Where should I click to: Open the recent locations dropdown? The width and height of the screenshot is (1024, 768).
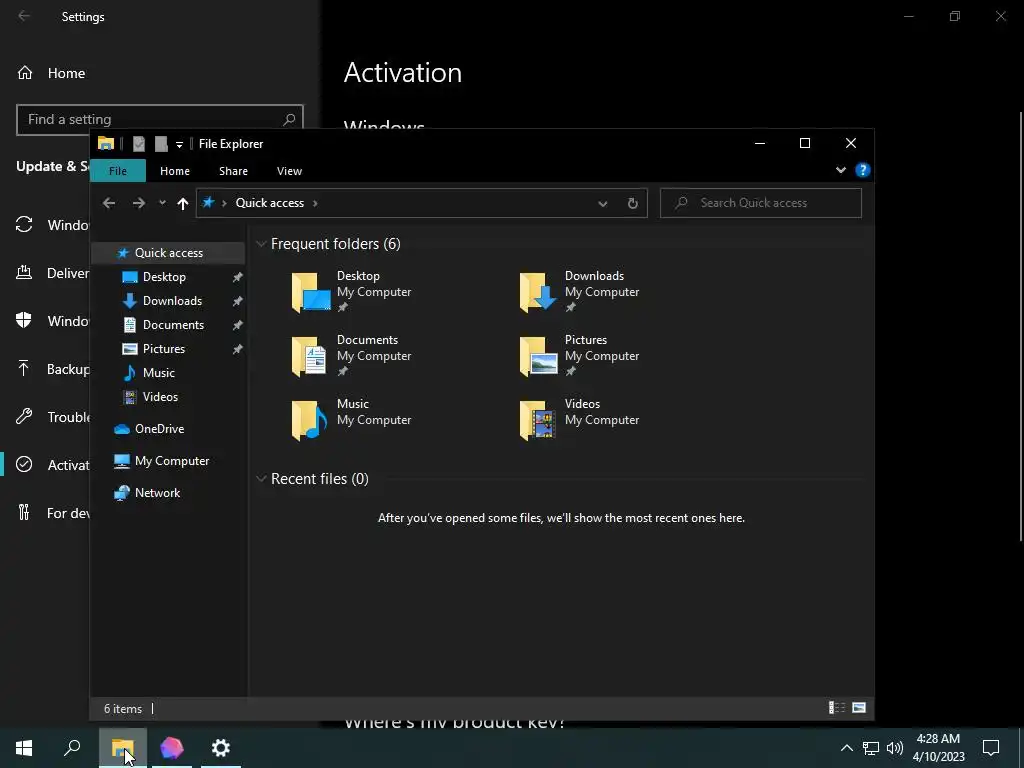point(162,203)
